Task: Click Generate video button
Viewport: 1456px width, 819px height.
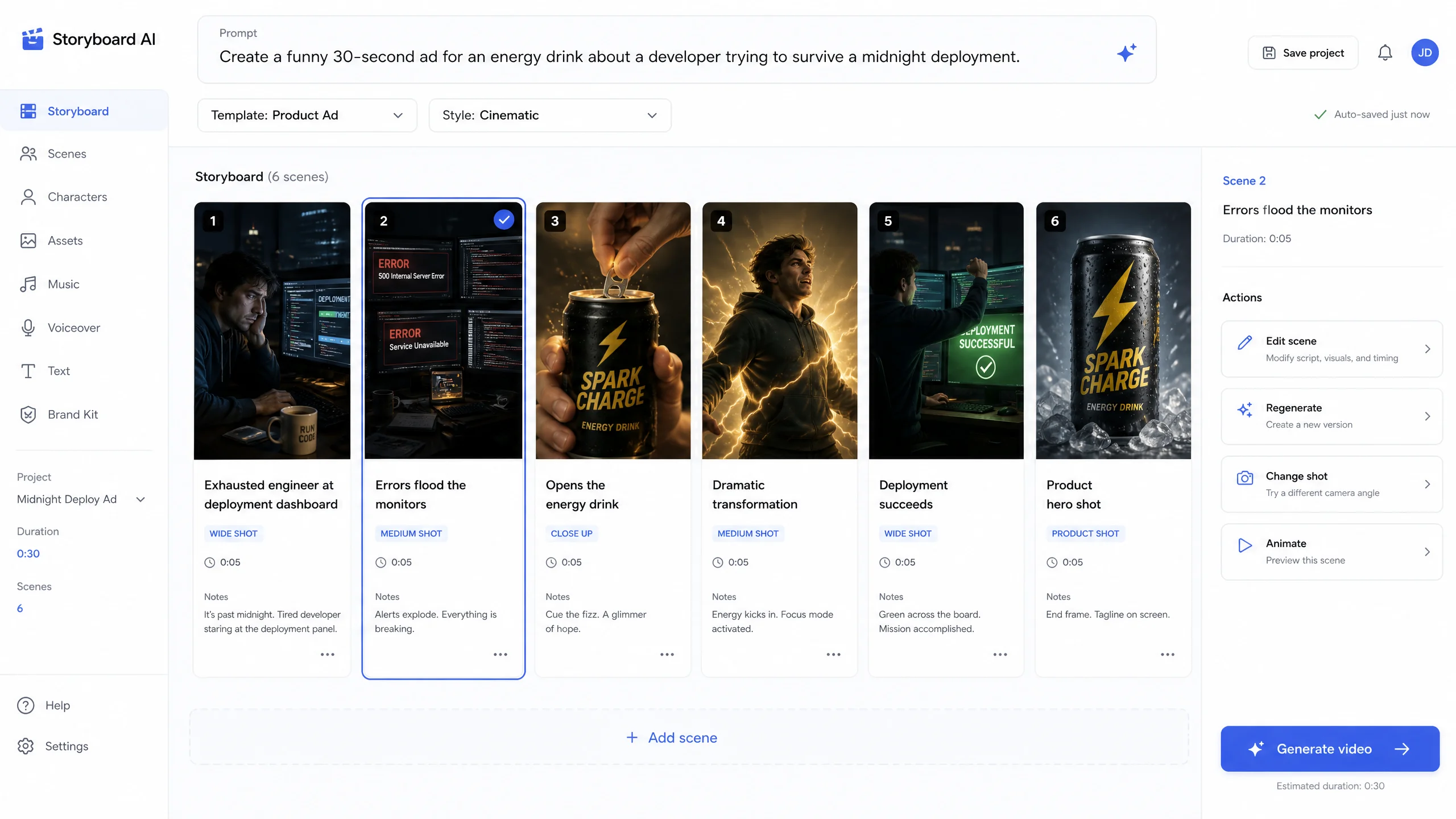Action: [x=1330, y=749]
